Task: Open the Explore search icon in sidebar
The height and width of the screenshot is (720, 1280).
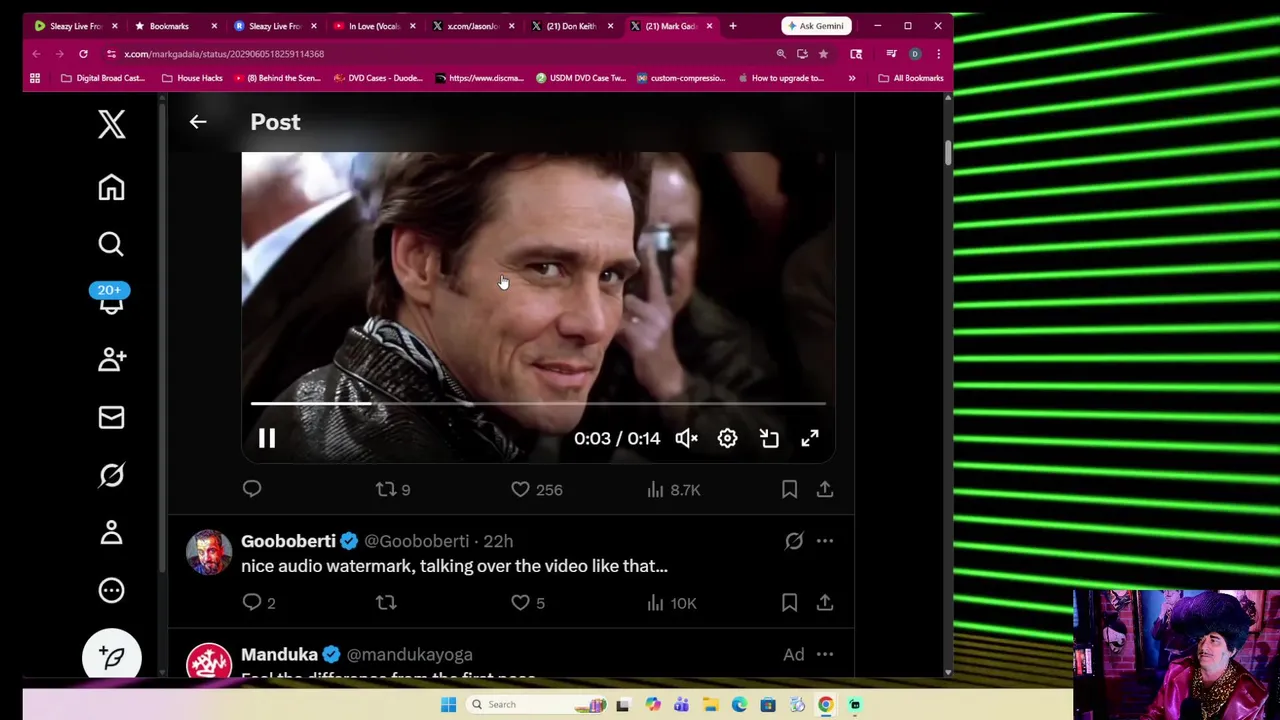Action: pos(111,244)
